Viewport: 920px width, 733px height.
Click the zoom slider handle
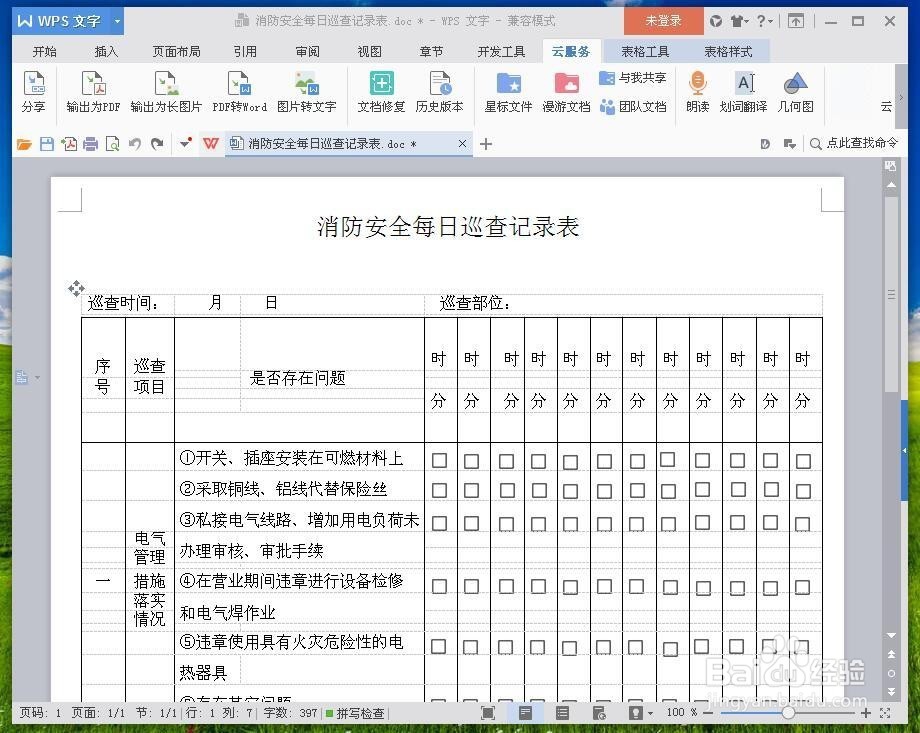[x=788, y=713]
